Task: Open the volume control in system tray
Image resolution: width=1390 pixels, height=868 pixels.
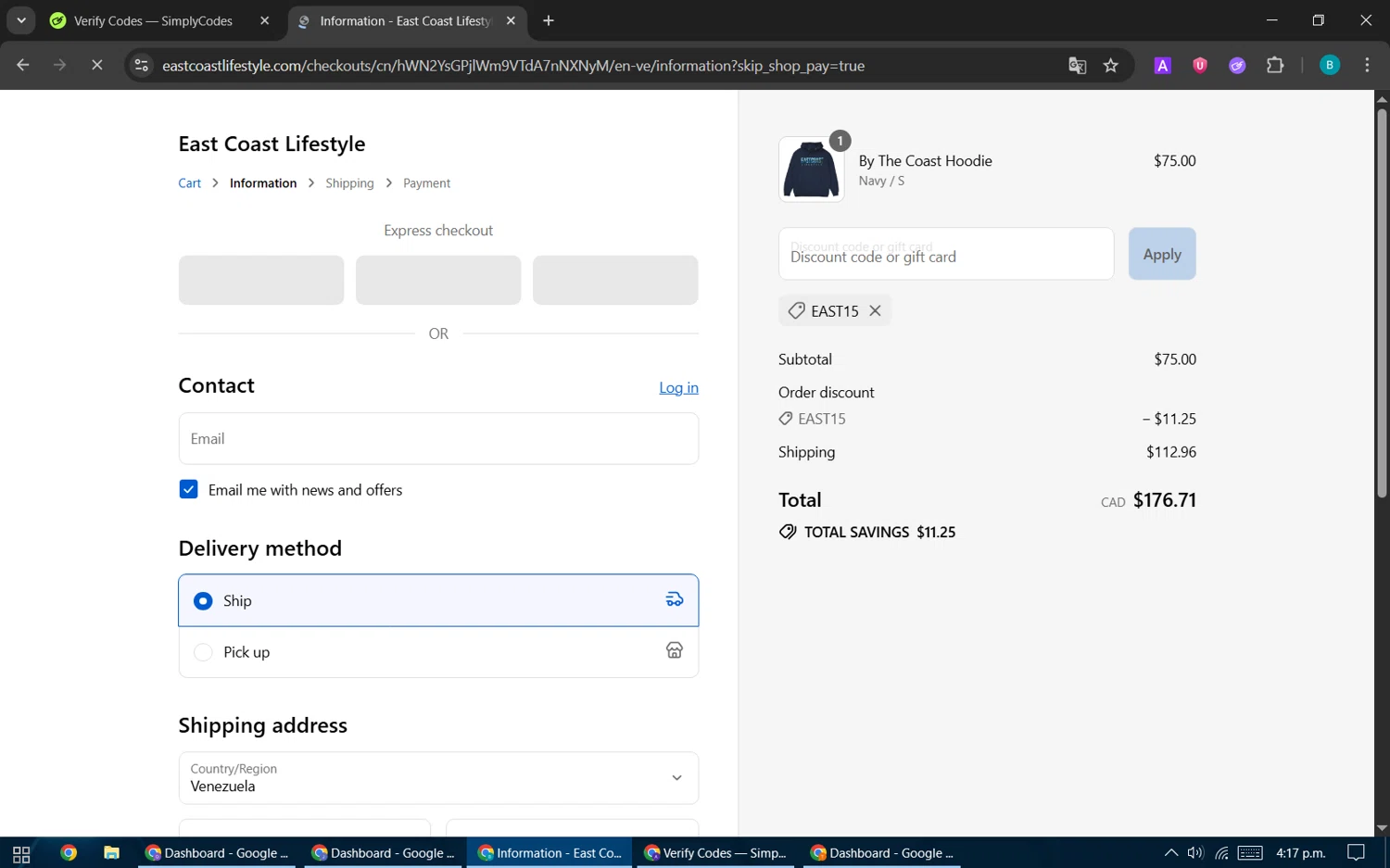Action: coord(1195,853)
